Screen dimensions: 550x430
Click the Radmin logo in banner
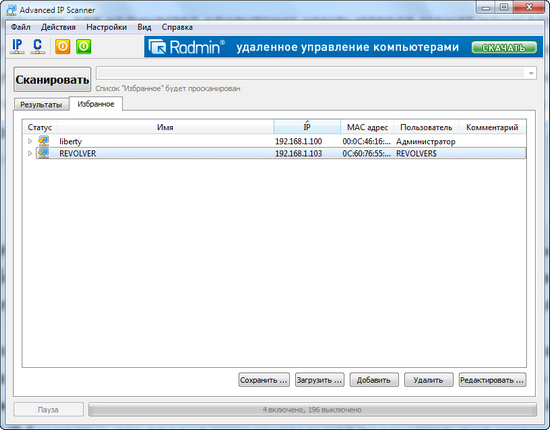pos(187,47)
